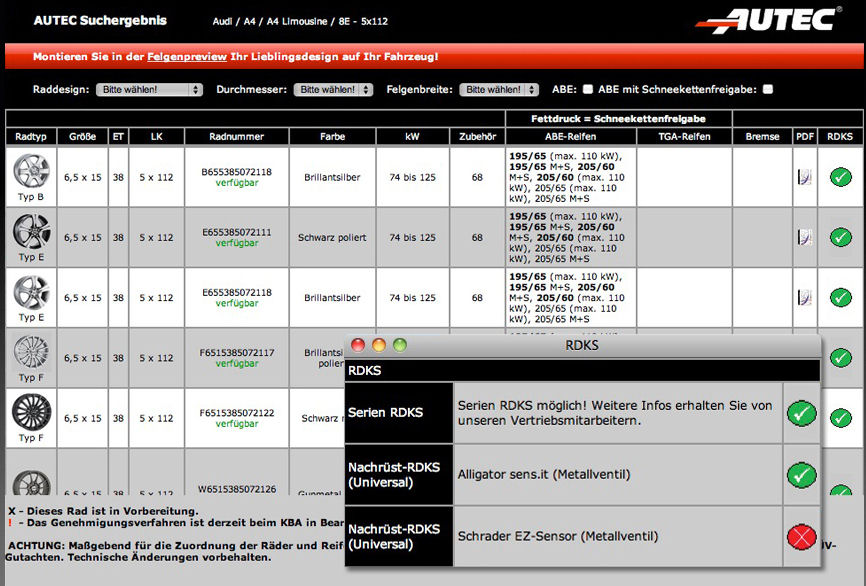Open PDF icon for wheel E655385072111
Viewport: 866px width, 586px height.
pos(805,237)
